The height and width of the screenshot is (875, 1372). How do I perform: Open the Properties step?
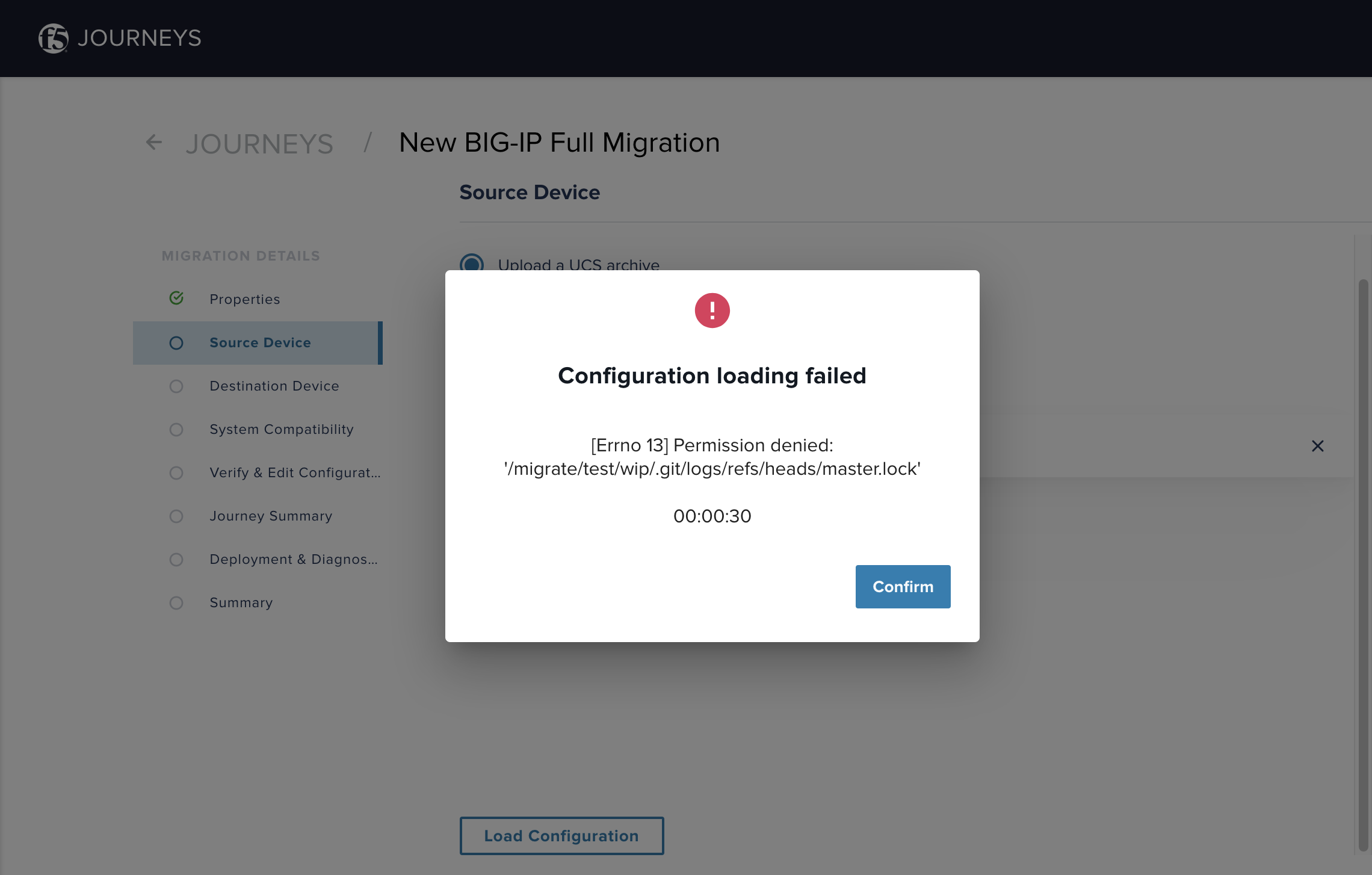click(x=244, y=299)
